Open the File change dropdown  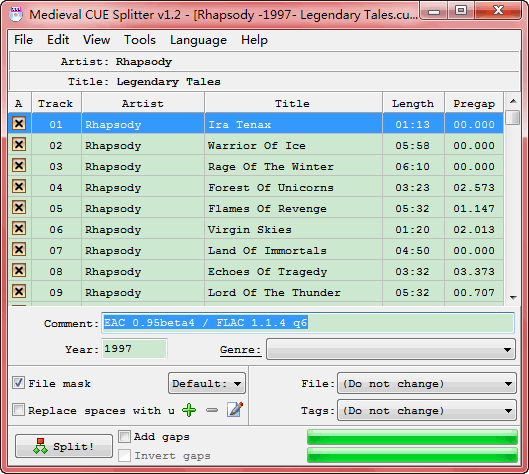click(x=427, y=383)
